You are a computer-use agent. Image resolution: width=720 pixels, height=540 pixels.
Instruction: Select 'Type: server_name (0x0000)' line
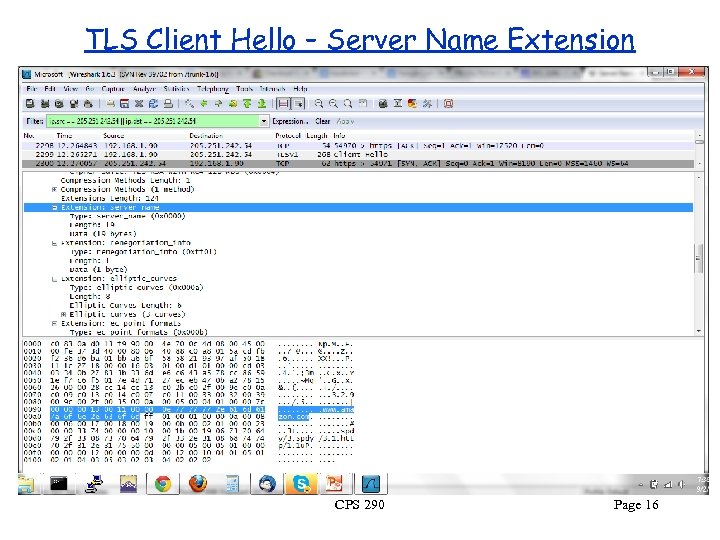[127, 216]
